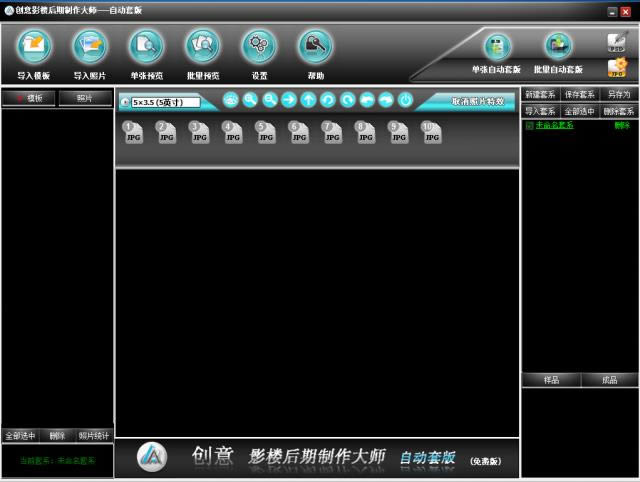Click 取消照片特效 cancel photo effects
This screenshot has width=640, height=482.
click(478, 101)
